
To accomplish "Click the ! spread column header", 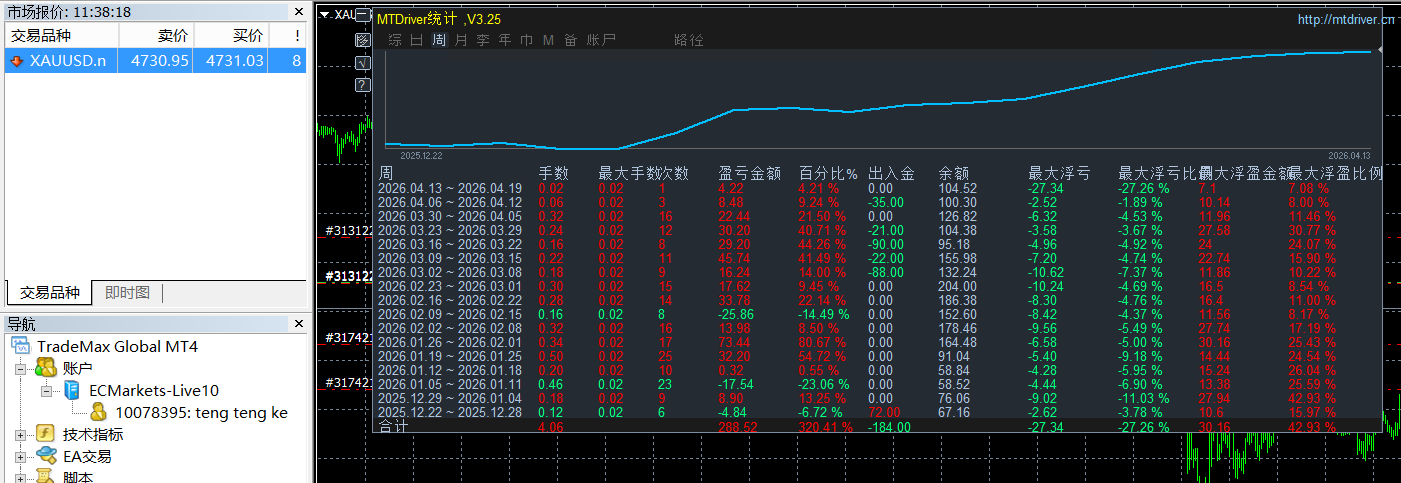I will (288, 35).
